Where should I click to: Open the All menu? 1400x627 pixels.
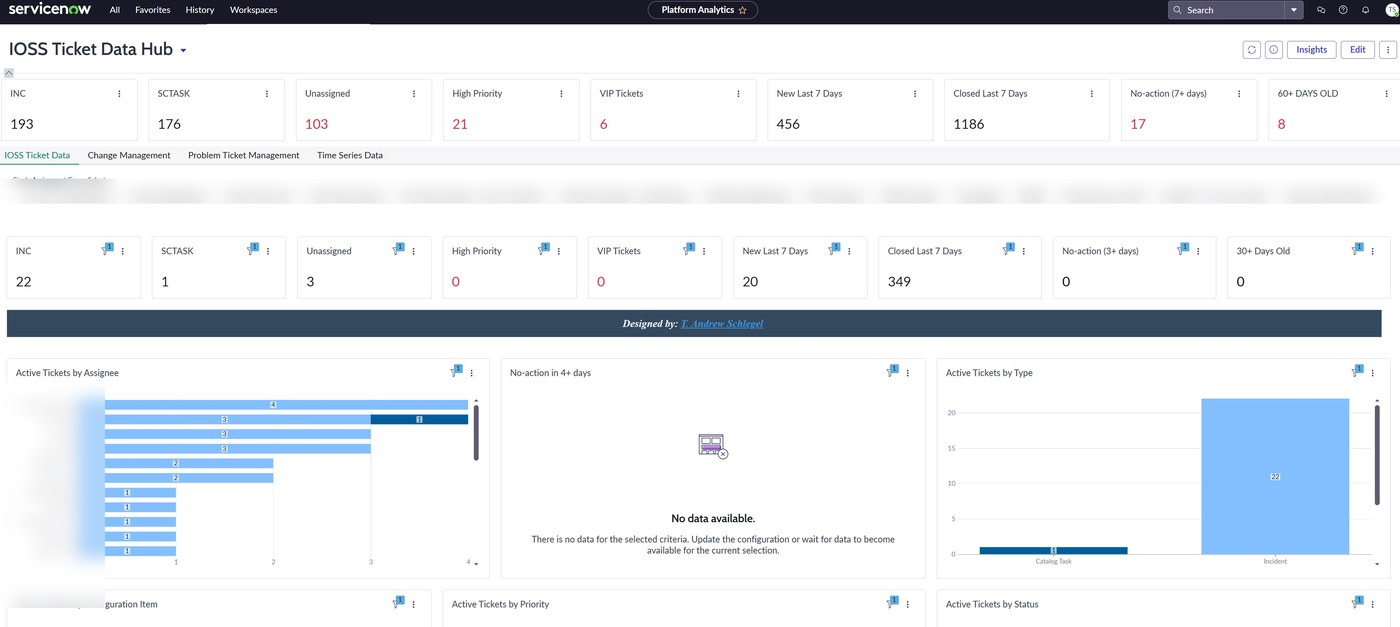[x=115, y=10]
